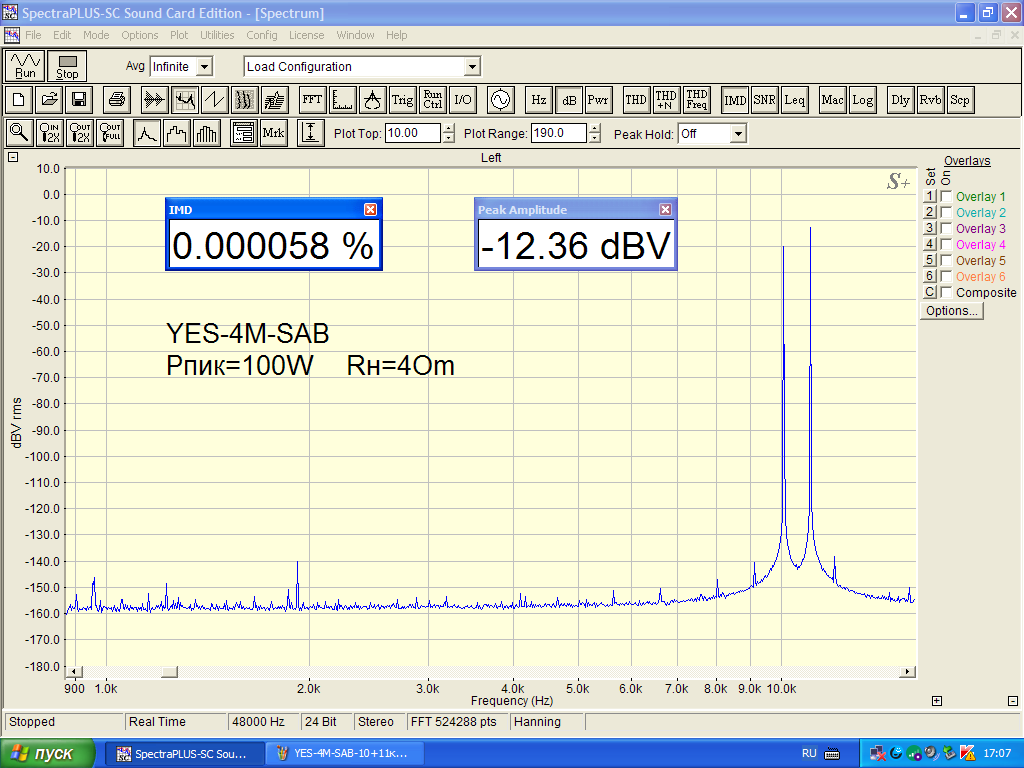1024x768 pixels.
Task: Open I/O settings toolbar button
Action: click(x=462, y=100)
